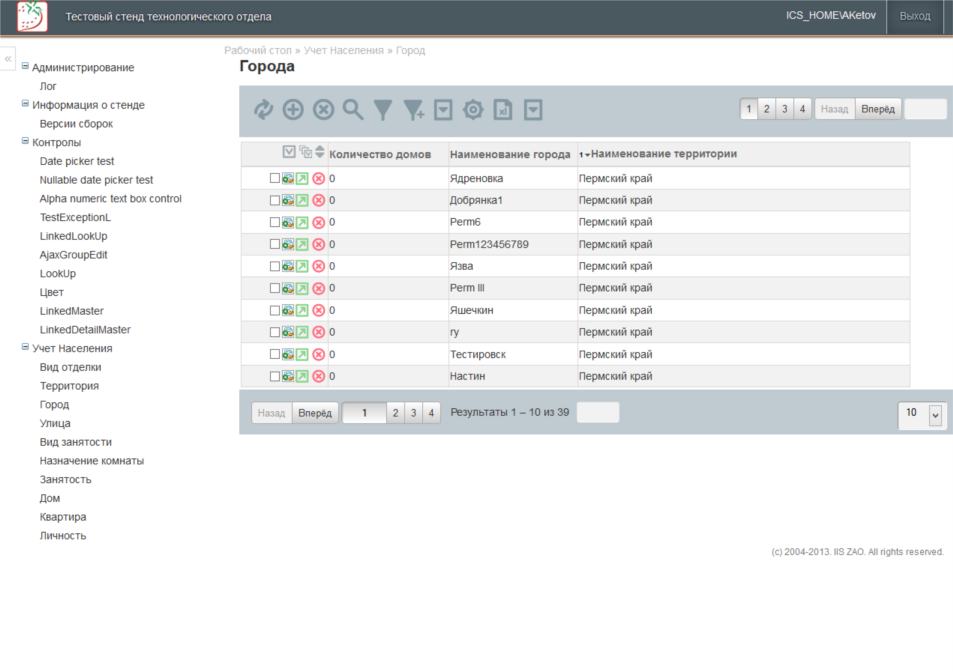Click the toolbar delete selected icon

coord(323,110)
